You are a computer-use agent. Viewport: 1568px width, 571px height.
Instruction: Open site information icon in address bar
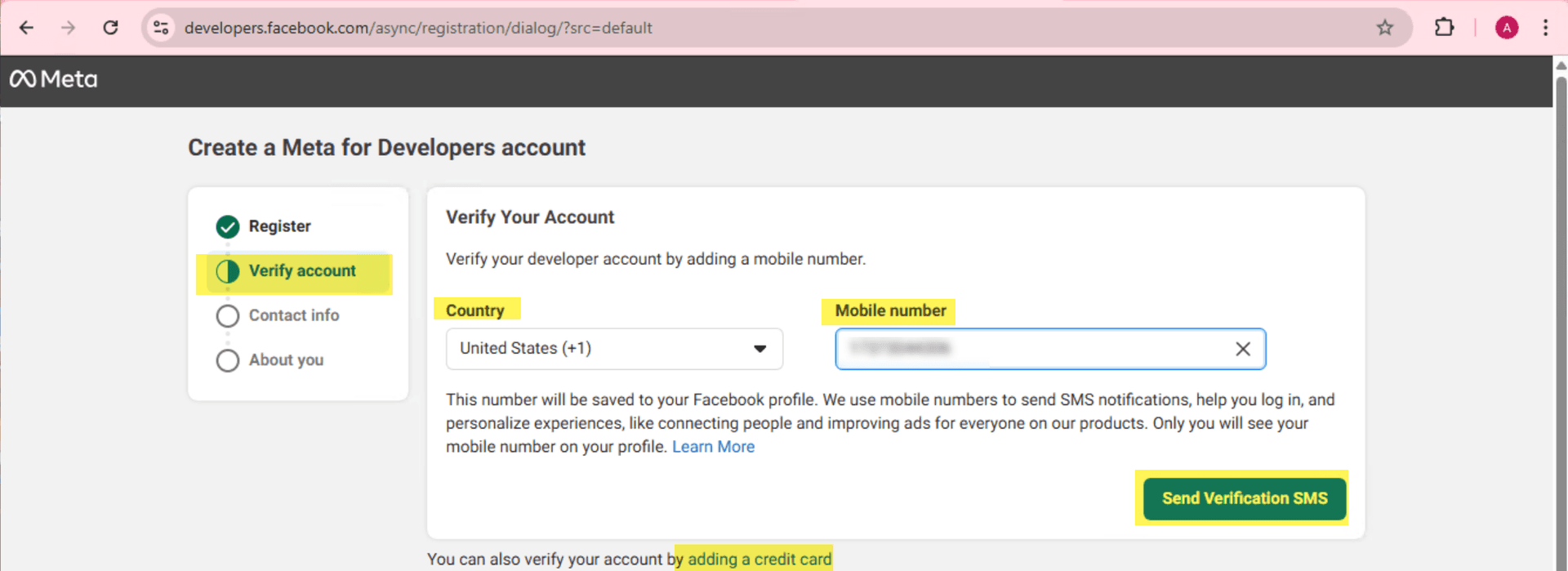161,28
